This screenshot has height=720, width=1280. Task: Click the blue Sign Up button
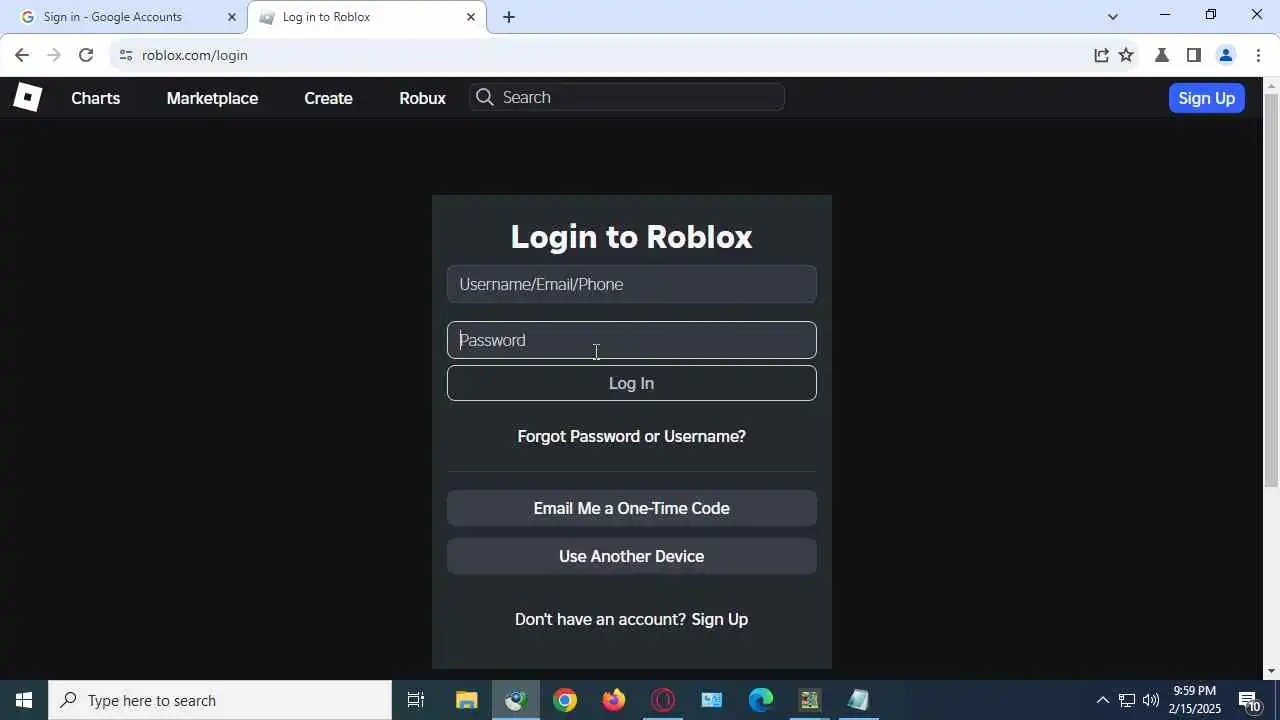[1206, 98]
